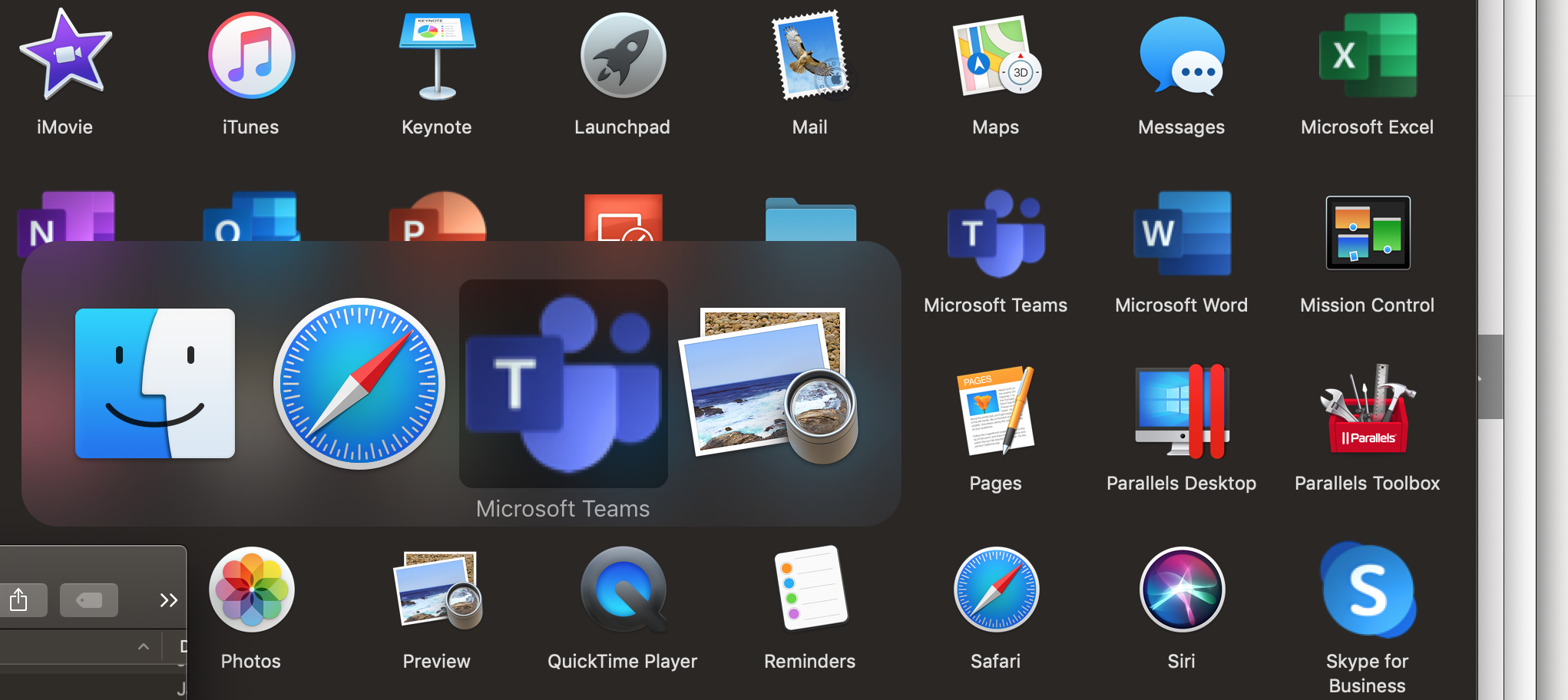Click the Tags button in the Finder toolbar

click(x=88, y=599)
